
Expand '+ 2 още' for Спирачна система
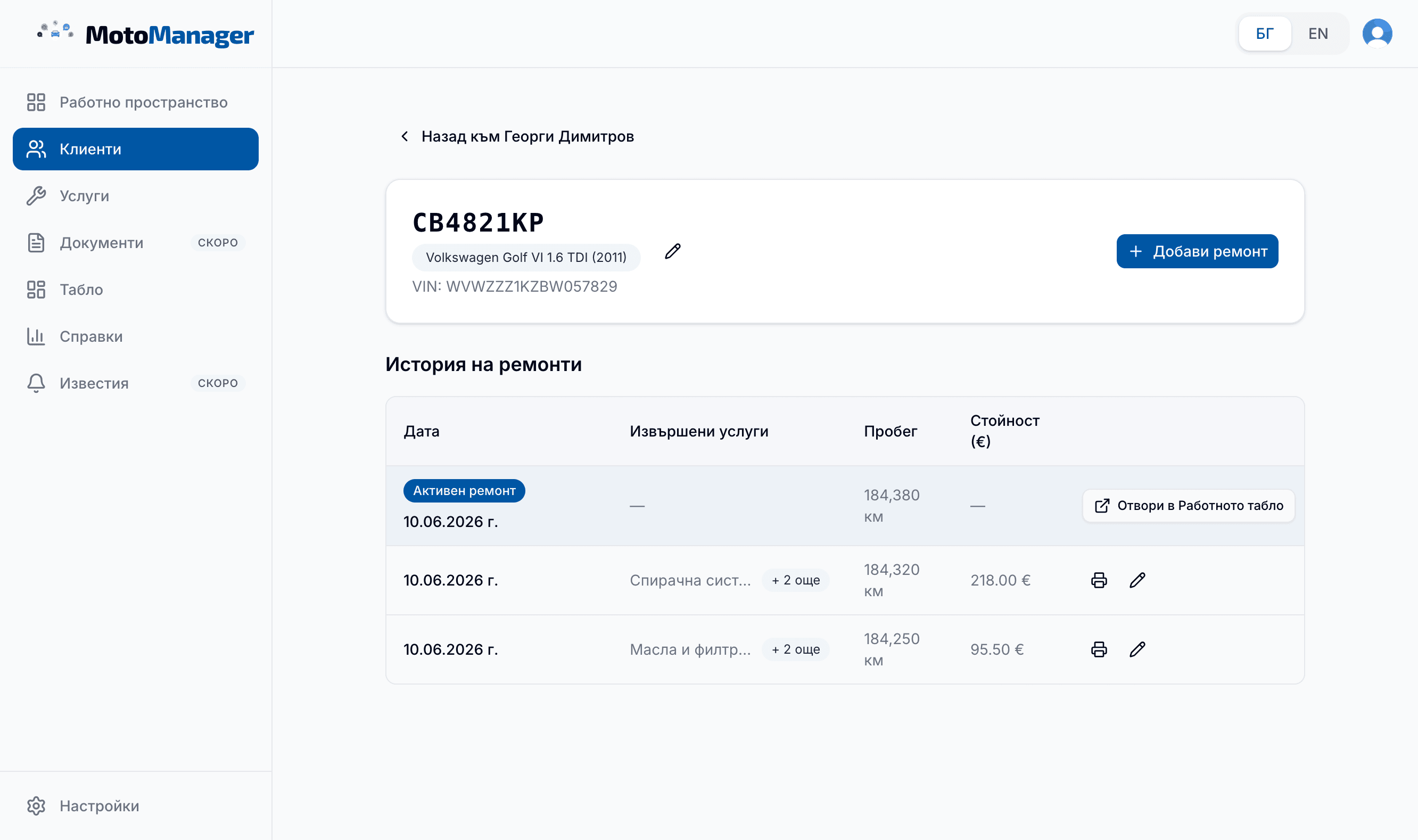coord(796,580)
